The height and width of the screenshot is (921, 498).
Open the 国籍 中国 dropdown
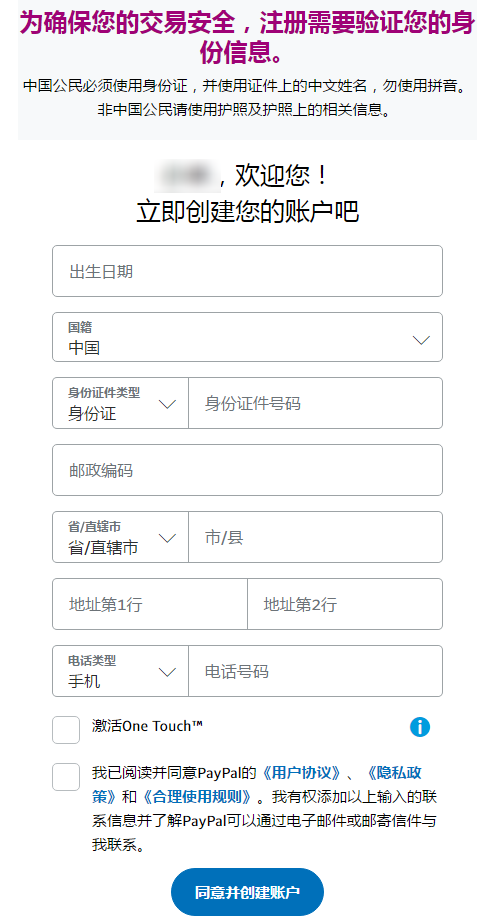[247, 337]
